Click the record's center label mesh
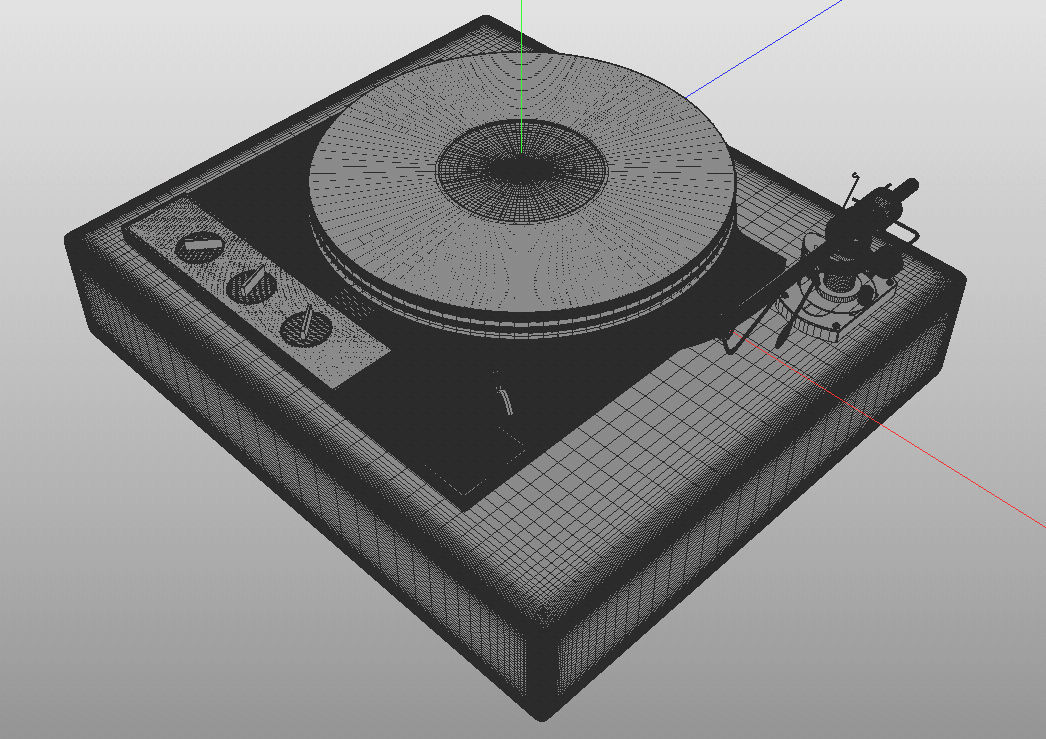 522,171
